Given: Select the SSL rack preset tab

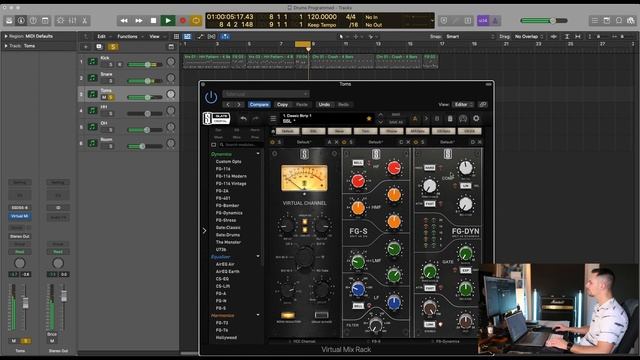Looking at the screenshot, I should (313, 131).
